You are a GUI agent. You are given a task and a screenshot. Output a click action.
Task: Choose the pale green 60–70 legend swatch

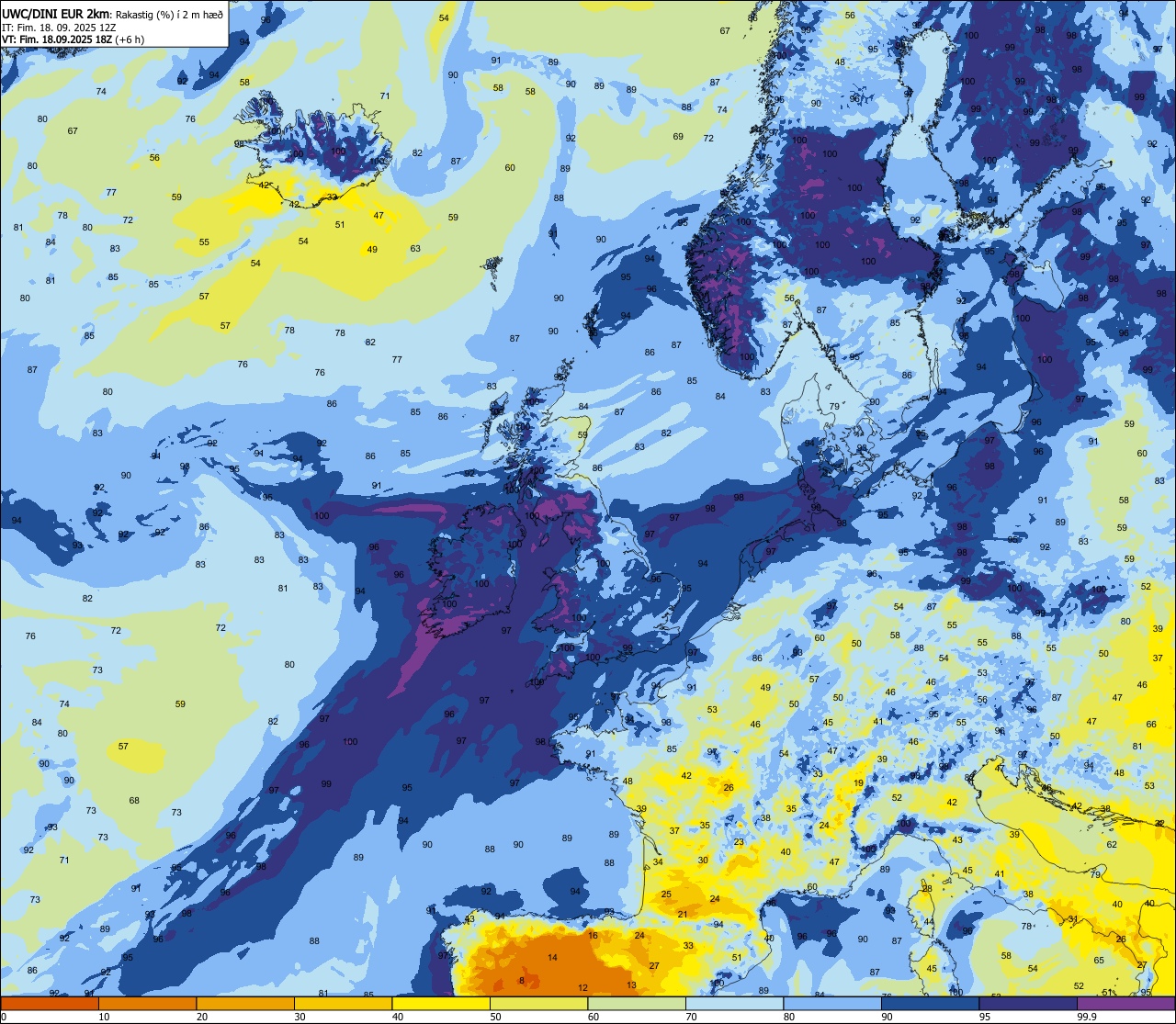coord(637,1003)
